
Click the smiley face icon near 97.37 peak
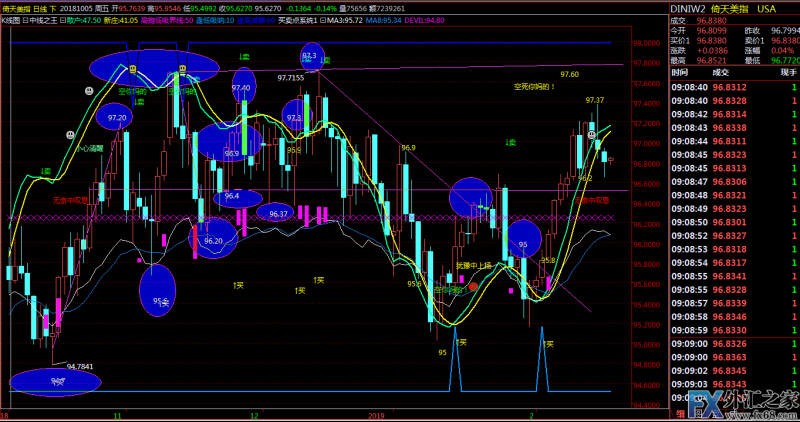point(592,134)
